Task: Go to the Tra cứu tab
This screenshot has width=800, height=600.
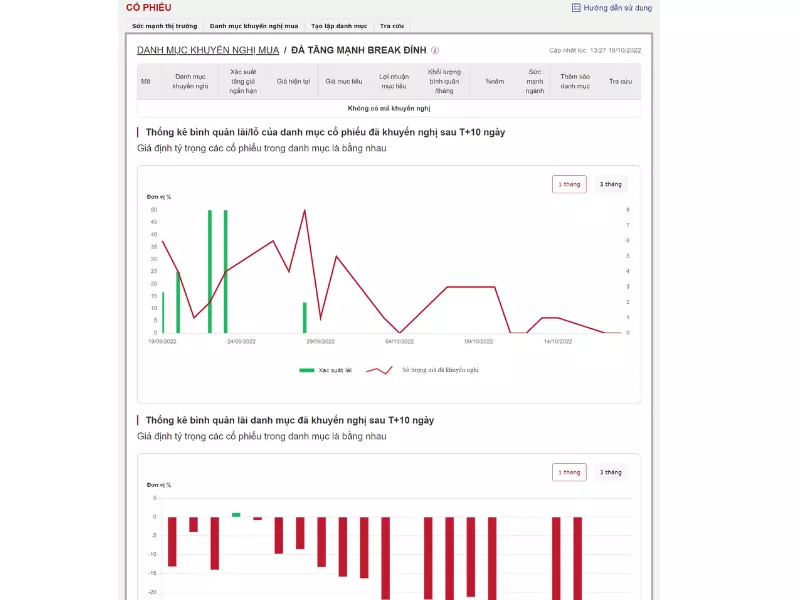Action: pos(392,26)
